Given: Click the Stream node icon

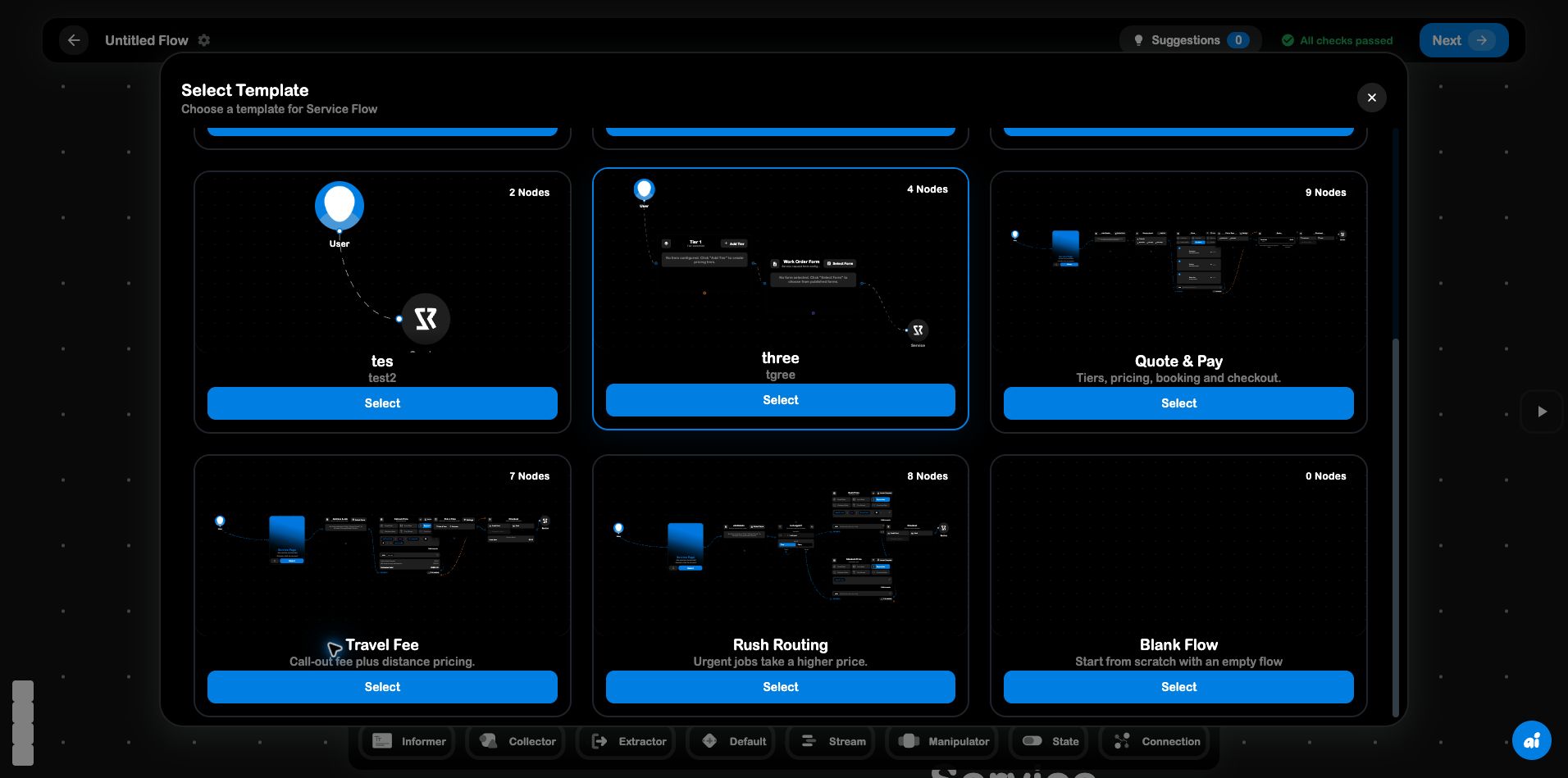Looking at the screenshot, I should click(809, 741).
